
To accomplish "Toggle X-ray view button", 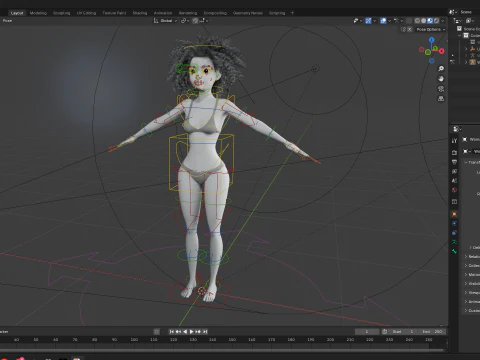I will pos(409,21).
